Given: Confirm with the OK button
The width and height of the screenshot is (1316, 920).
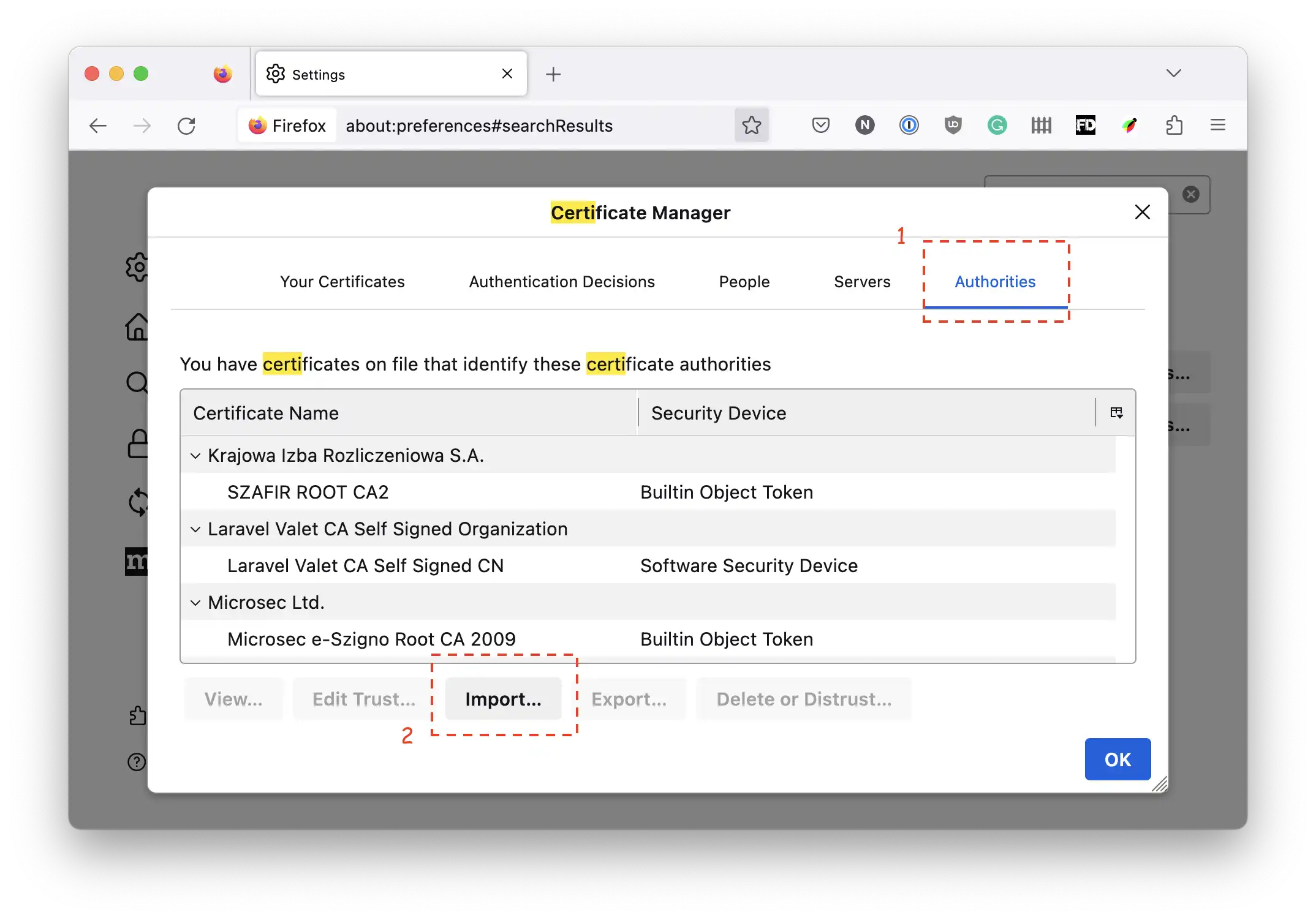Looking at the screenshot, I should (x=1117, y=760).
